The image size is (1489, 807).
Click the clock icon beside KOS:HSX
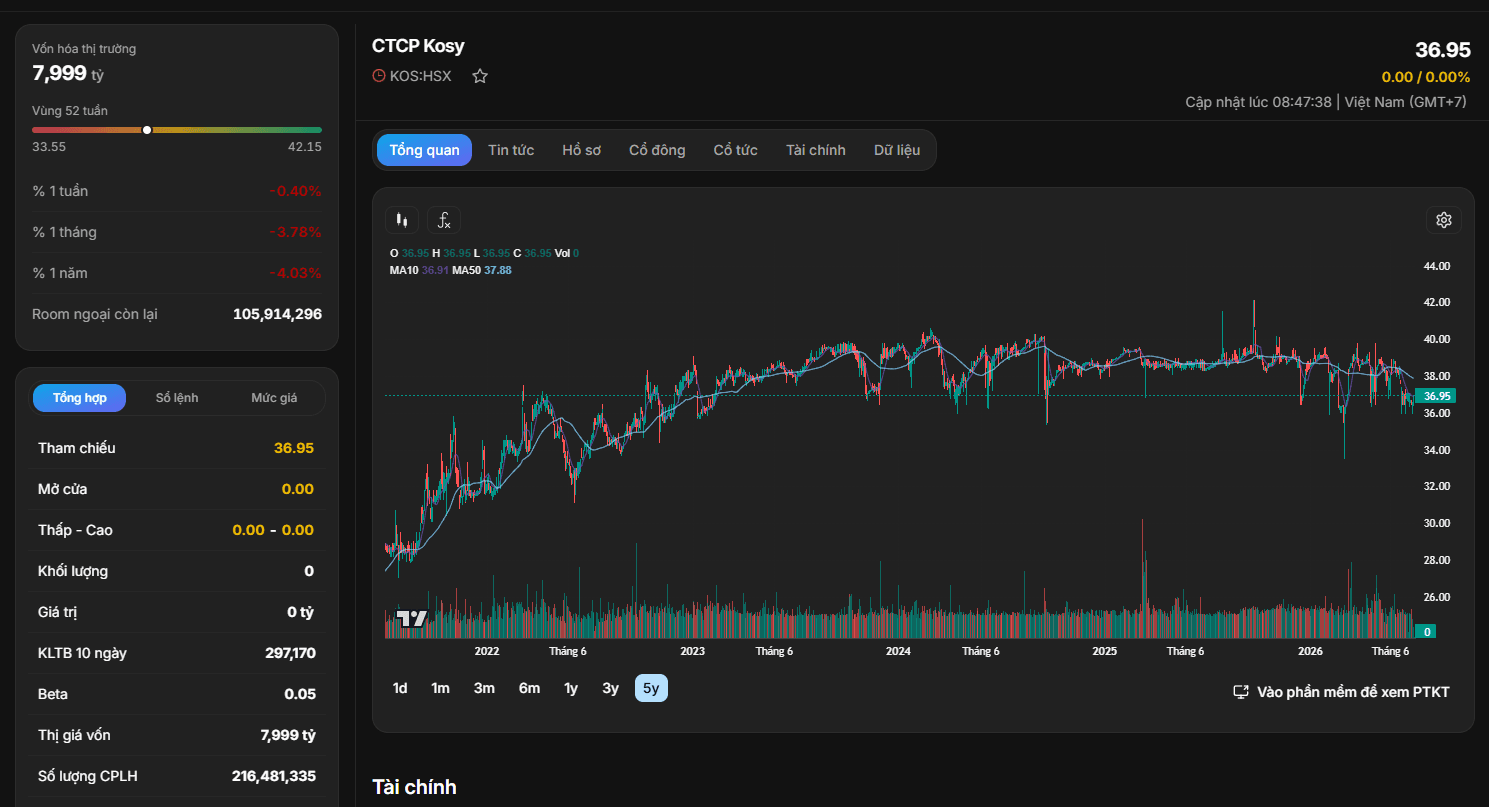(x=378, y=76)
